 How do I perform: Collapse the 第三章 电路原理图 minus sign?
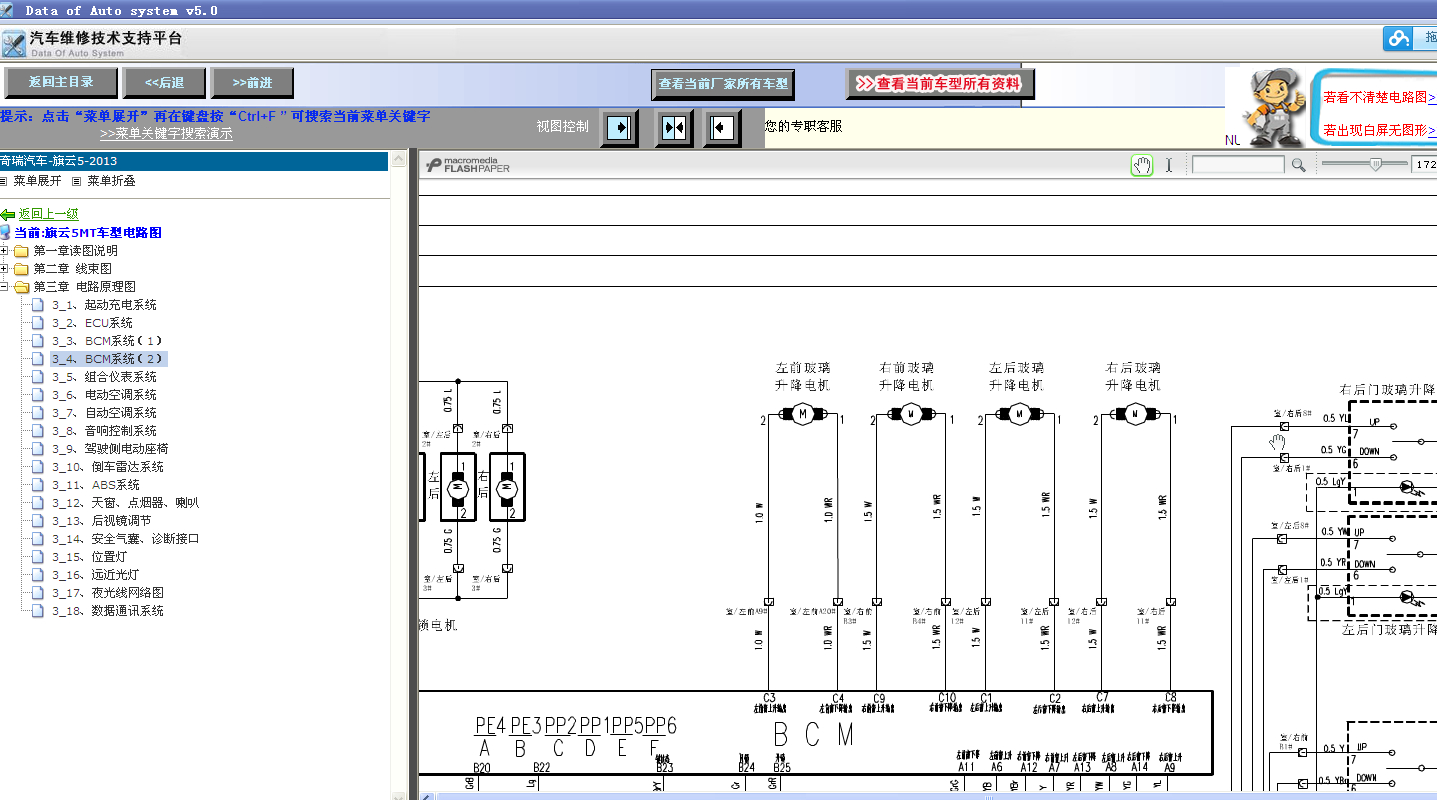click(x=4, y=287)
